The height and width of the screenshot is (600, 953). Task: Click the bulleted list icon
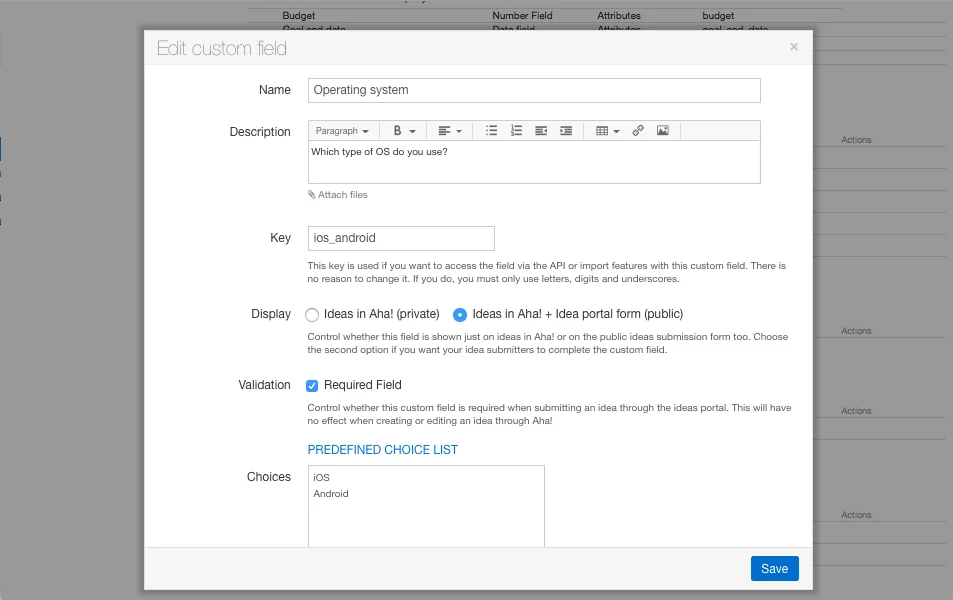pyautogui.click(x=491, y=131)
